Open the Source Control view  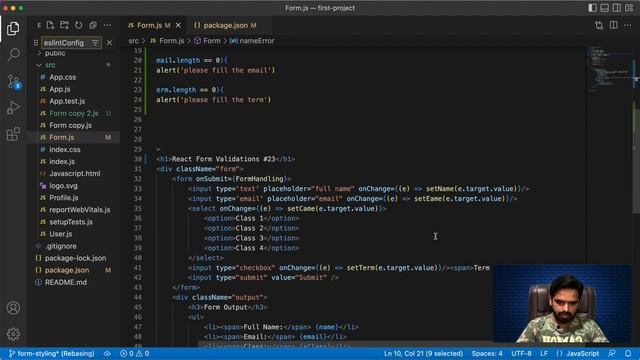tap(13, 82)
